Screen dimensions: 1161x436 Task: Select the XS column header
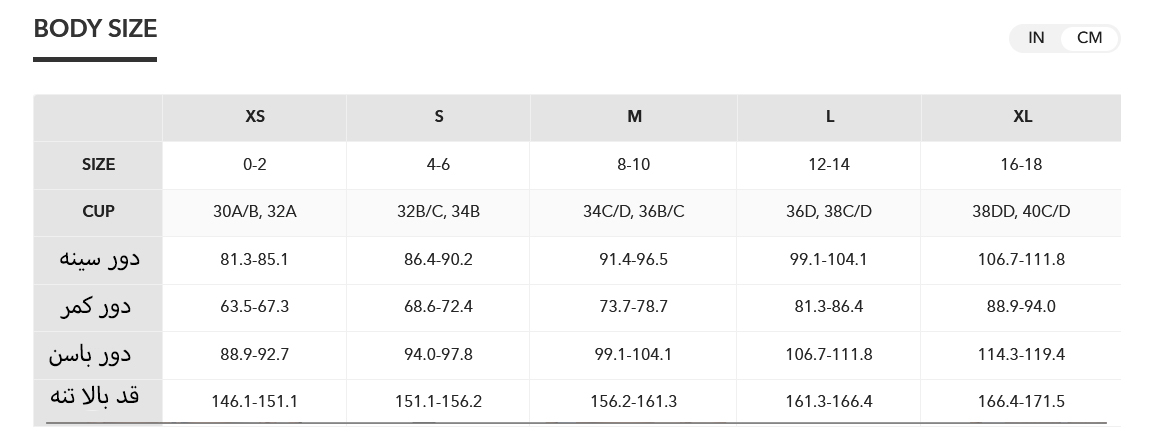pyautogui.click(x=255, y=117)
